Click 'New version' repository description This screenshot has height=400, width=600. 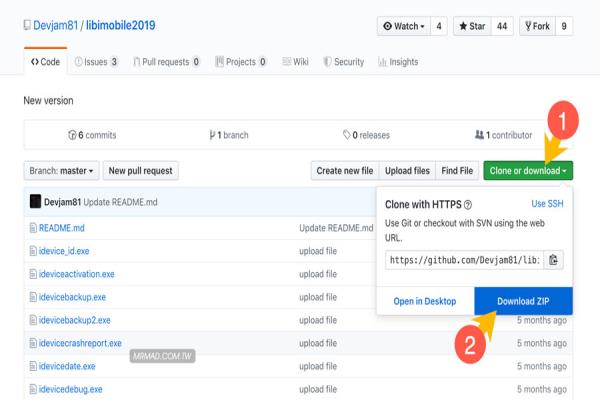coord(48,100)
